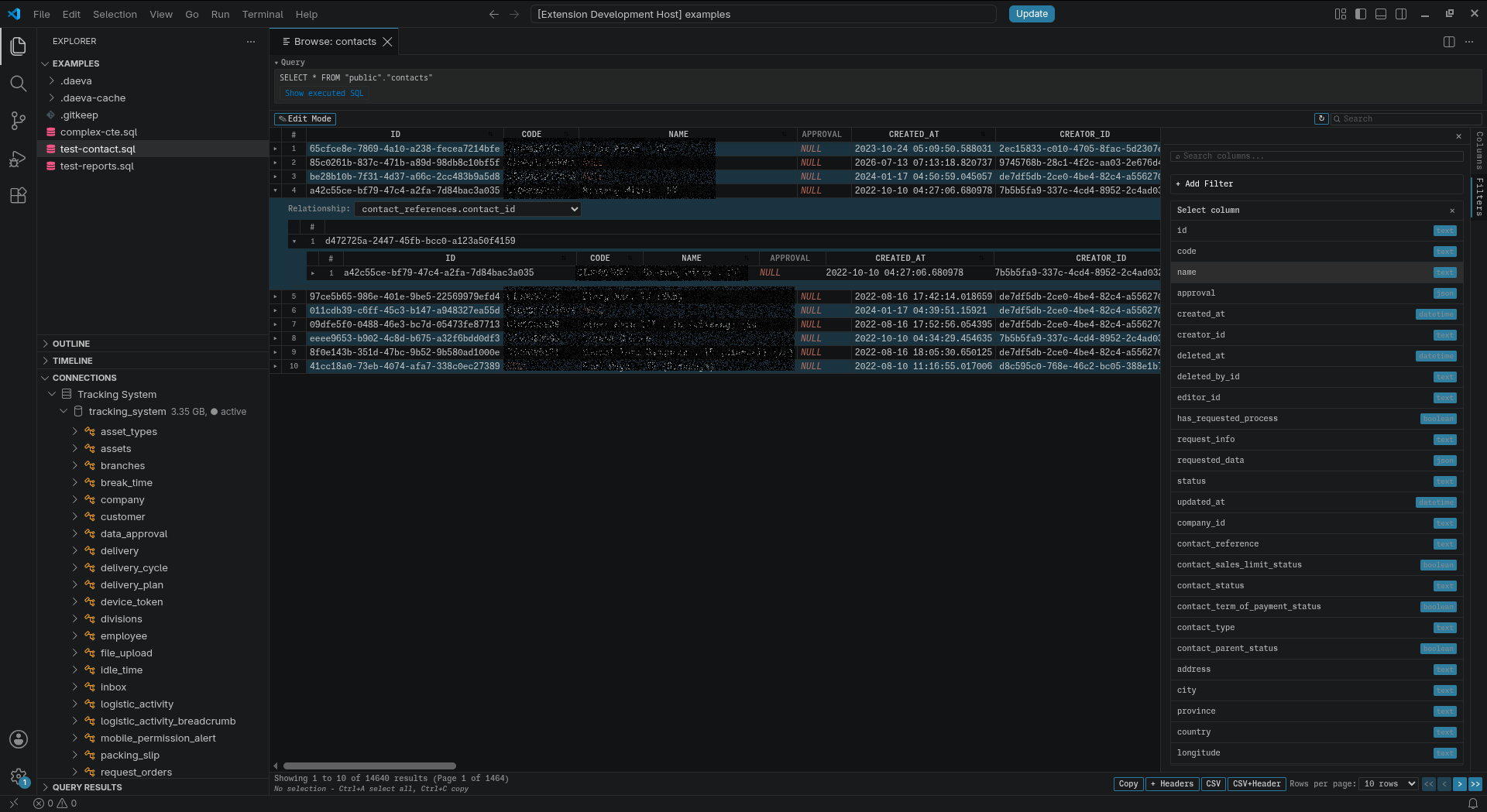Click the remote window status bar icon
Viewport: 1487px width, 812px height.
coord(14,803)
